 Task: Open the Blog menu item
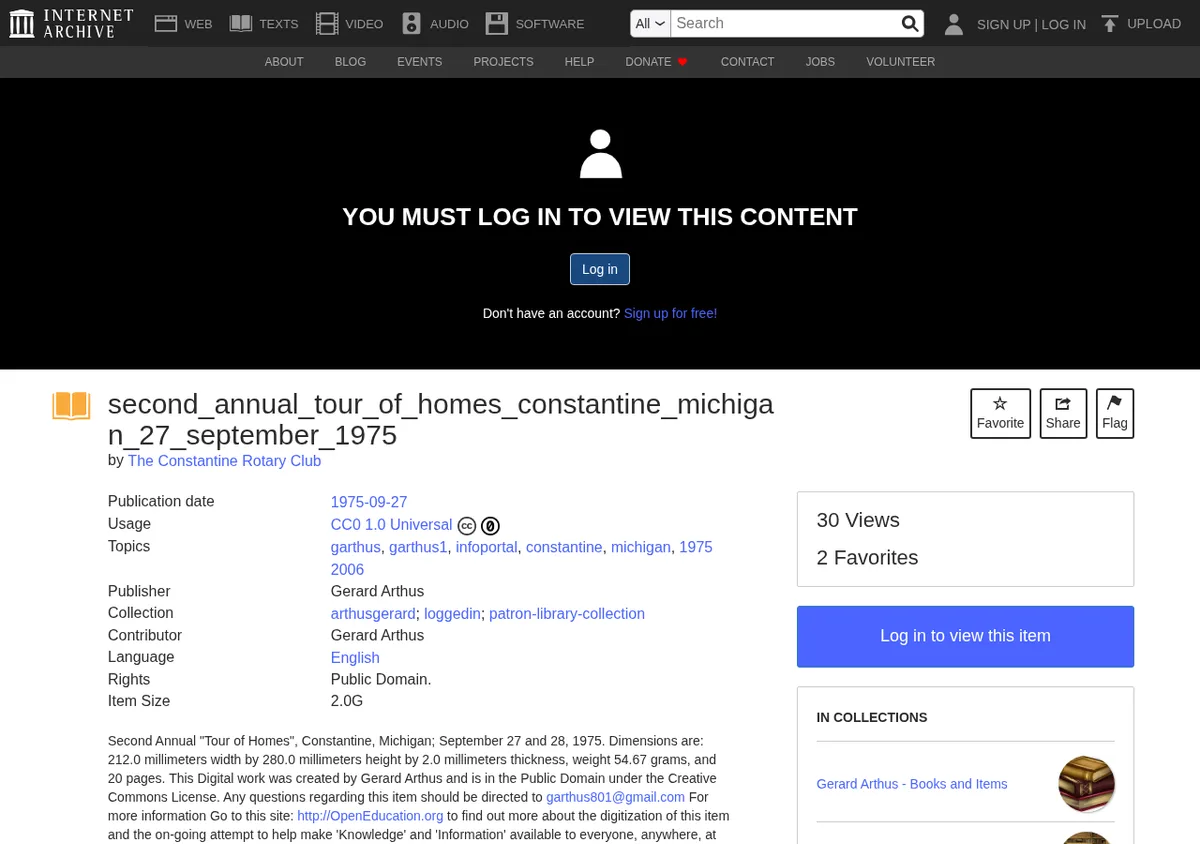coord(350,62)
